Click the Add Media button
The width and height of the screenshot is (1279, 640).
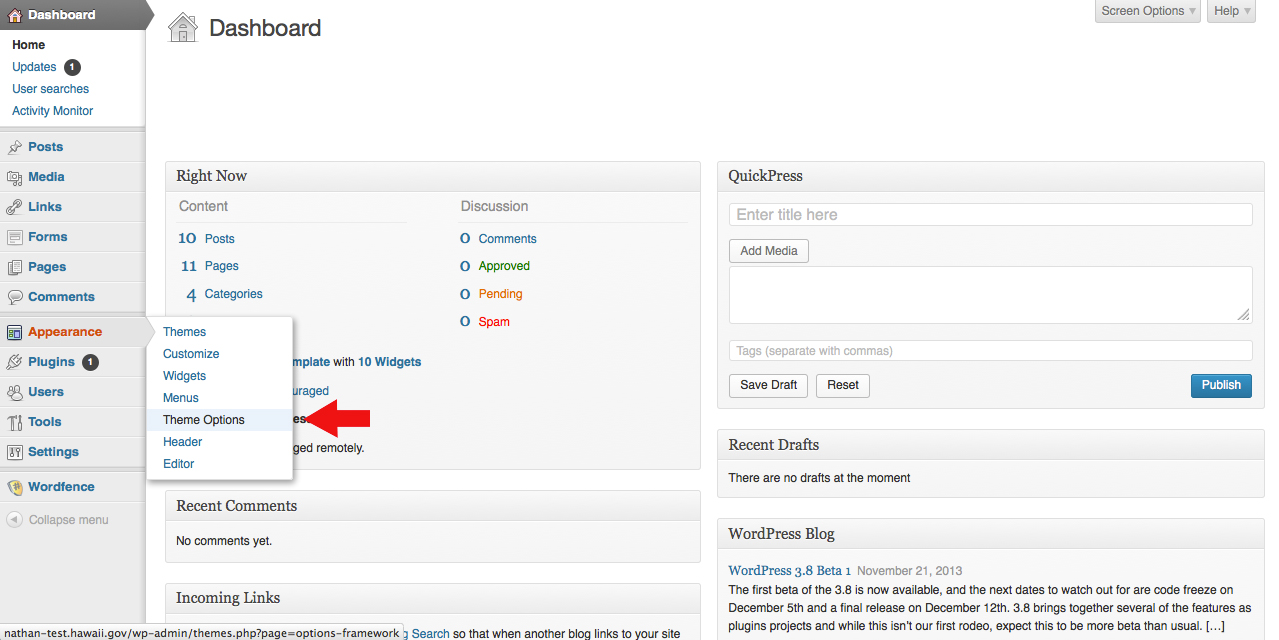click(x=768, y=251)
